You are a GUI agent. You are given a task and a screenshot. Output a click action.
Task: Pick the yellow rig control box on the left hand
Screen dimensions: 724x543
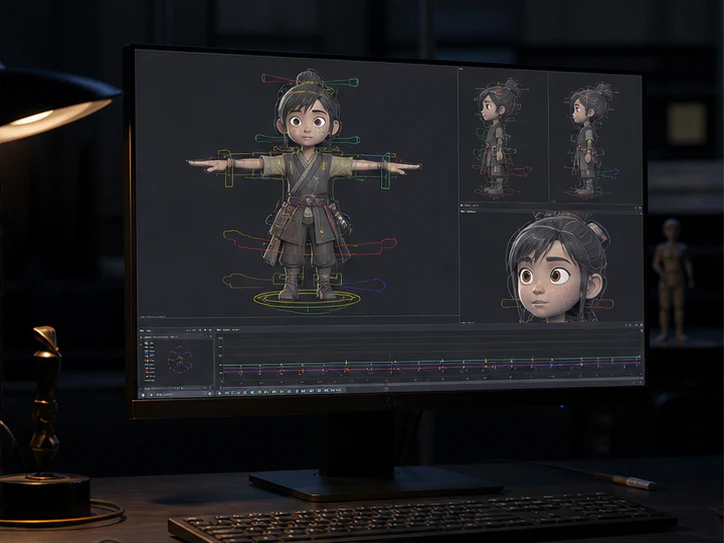pos(230,172)
